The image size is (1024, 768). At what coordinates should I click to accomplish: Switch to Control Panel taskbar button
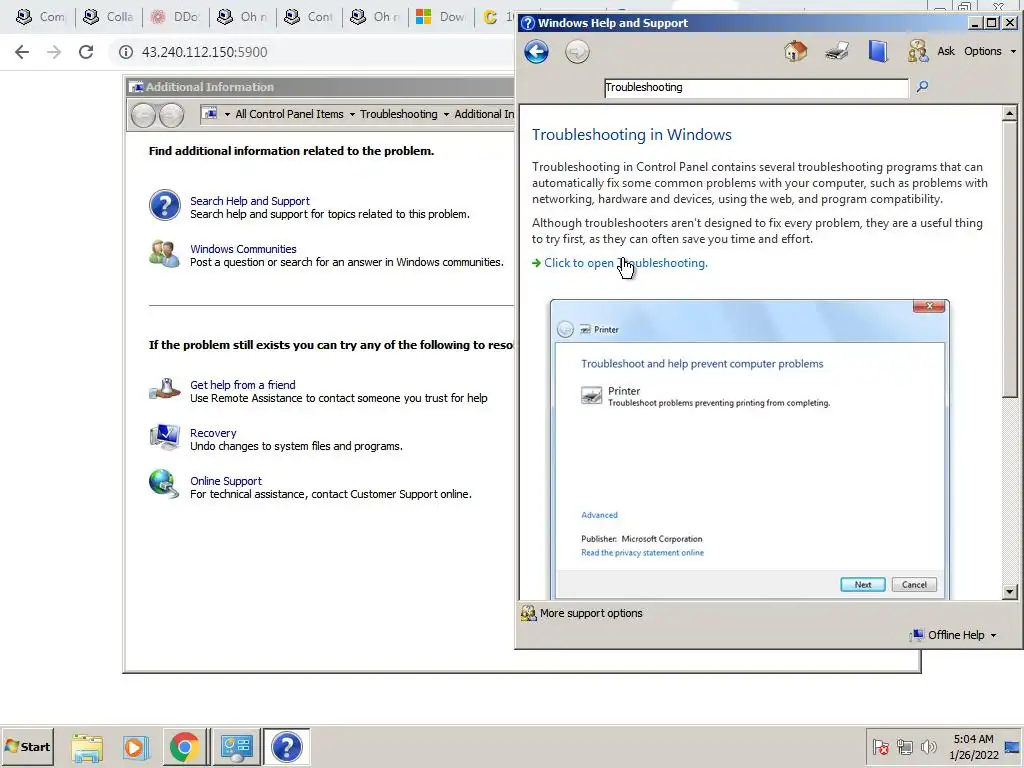236,747
